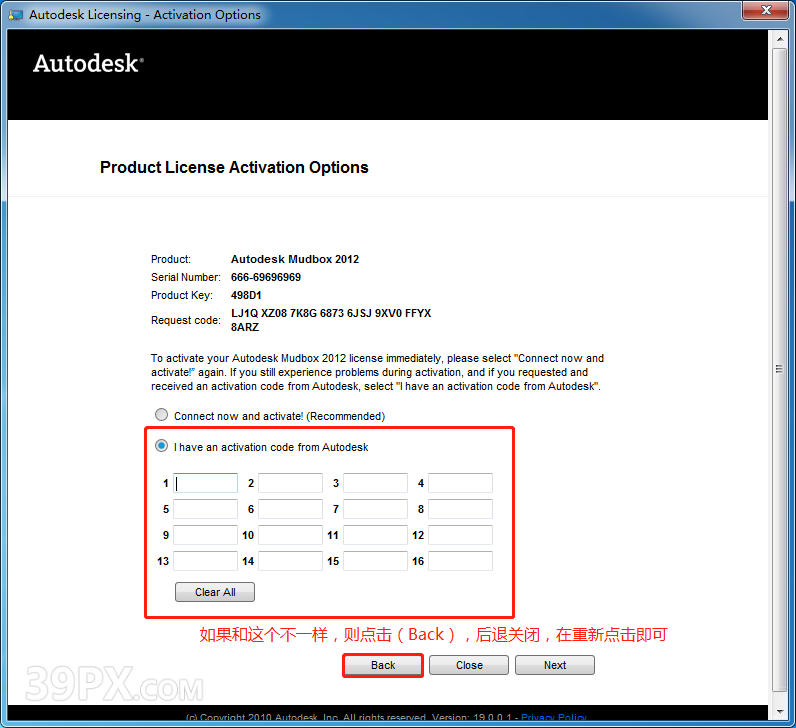Open the Privacy Policy link
This screenshot has width=796, height=728.
coord(553,718)
